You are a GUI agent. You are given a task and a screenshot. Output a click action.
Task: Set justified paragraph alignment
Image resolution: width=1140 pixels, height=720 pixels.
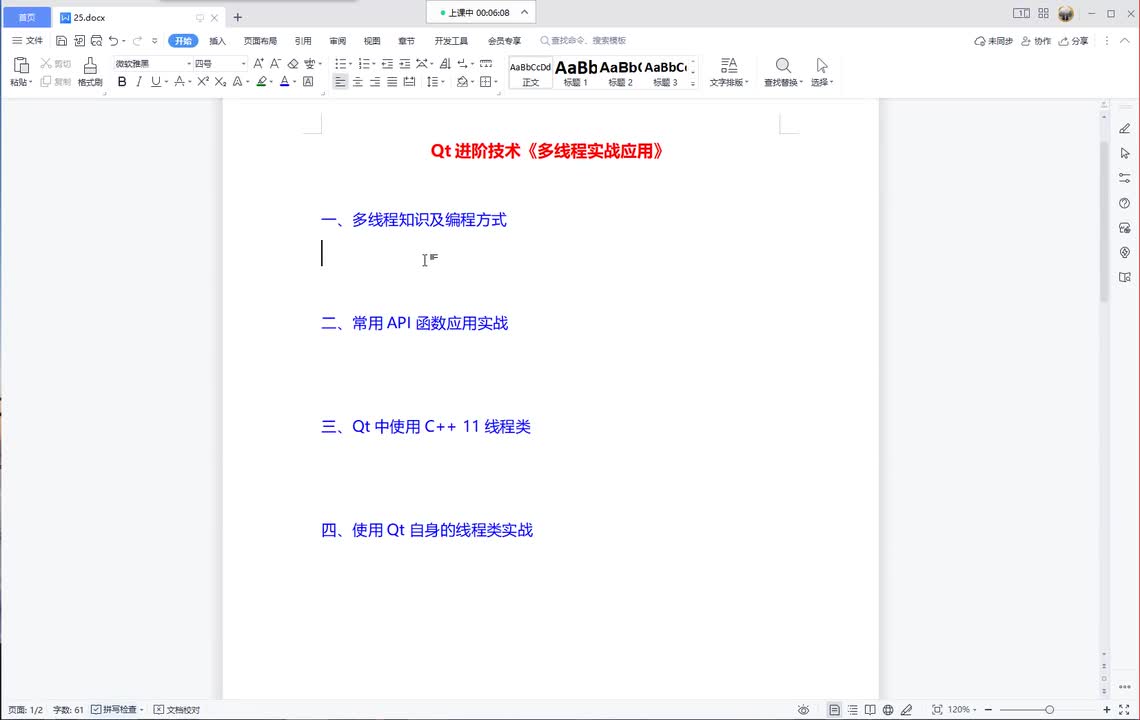click(x=392, y=81)
